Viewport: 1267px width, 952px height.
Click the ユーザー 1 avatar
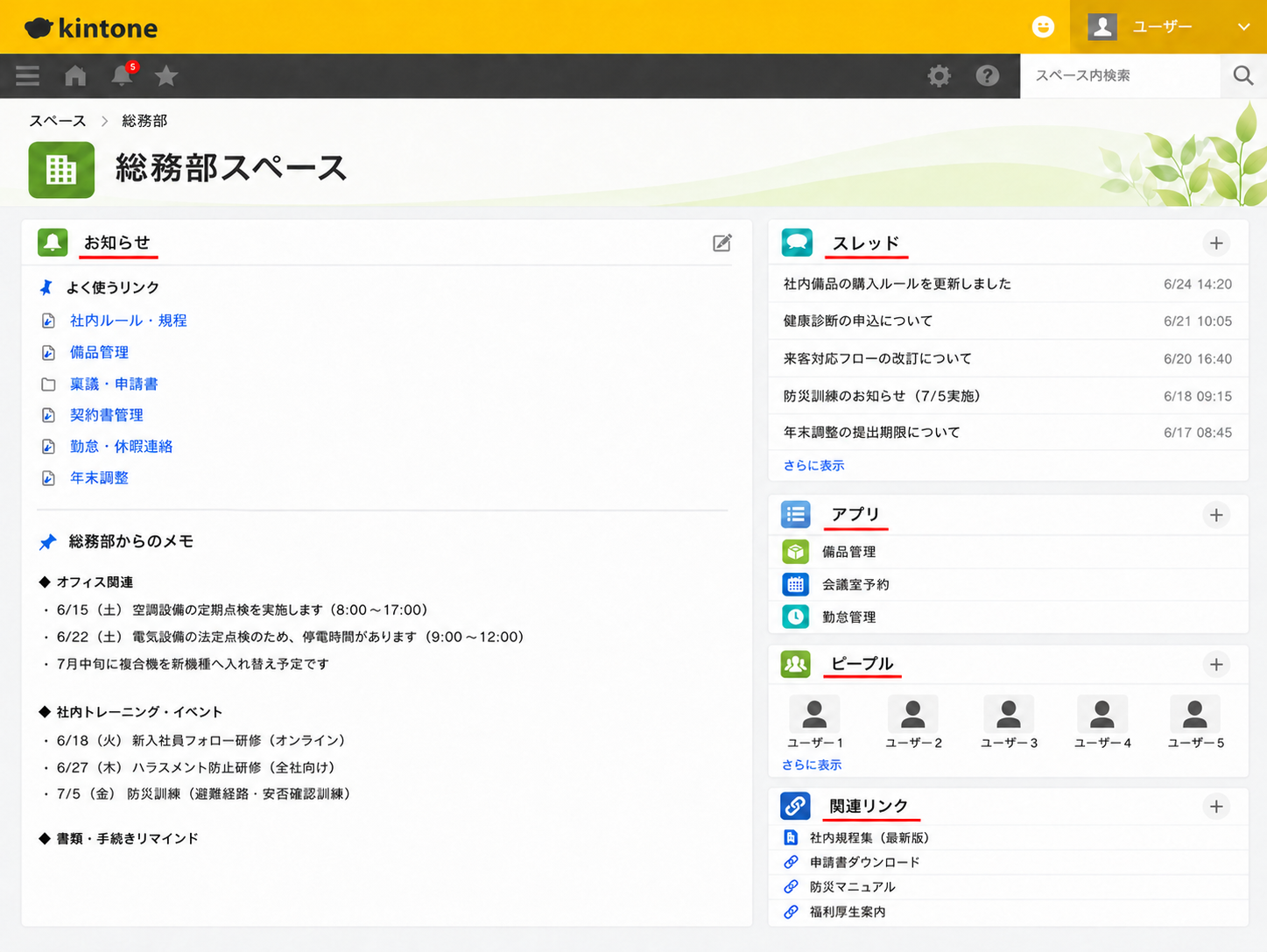(x=814, y=714)
